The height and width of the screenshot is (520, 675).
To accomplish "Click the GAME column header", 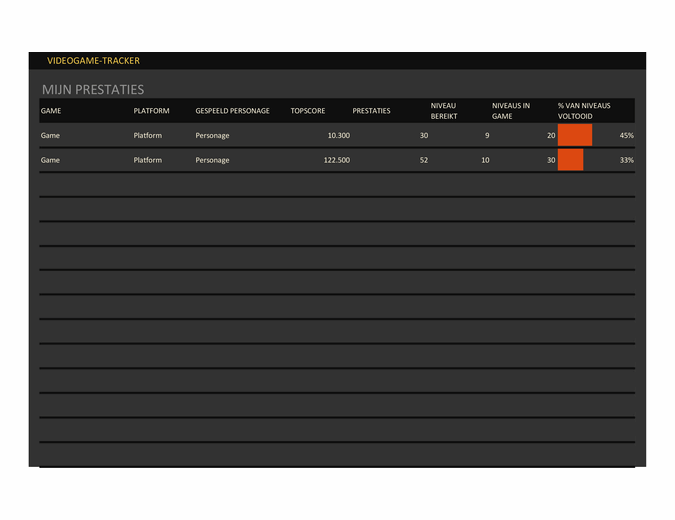I will pyautogui.click(x=51, y=111).
